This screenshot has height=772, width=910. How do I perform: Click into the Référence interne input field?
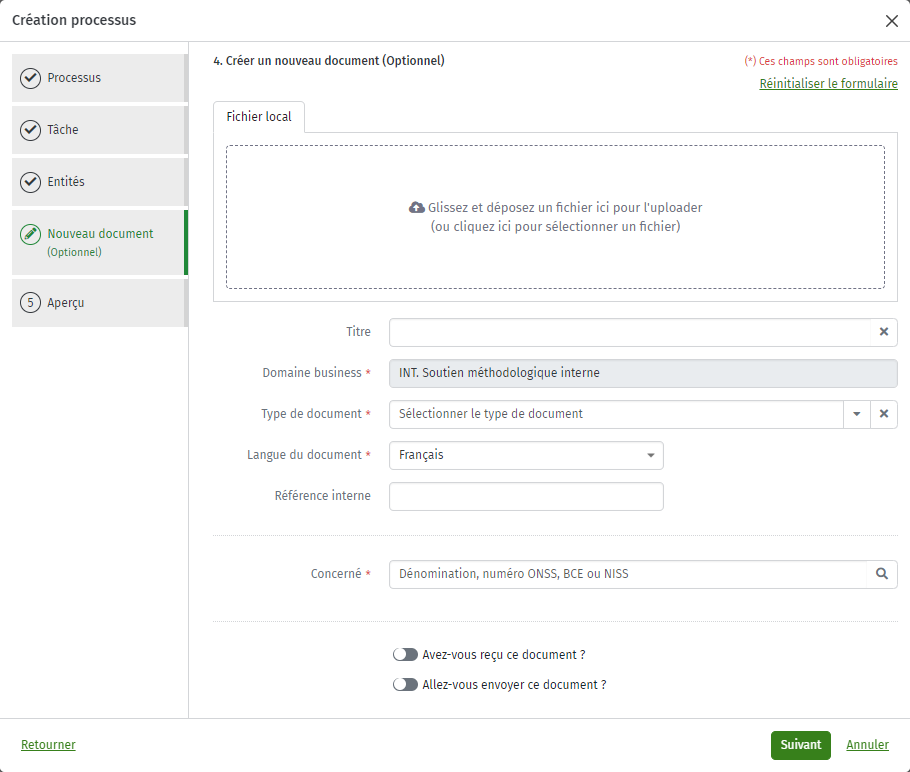[526, 496]
